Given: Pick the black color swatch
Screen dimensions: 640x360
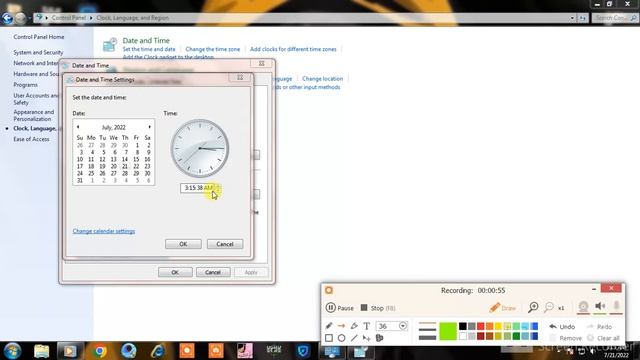Looking at the screenshot, I should pos(462,326).
